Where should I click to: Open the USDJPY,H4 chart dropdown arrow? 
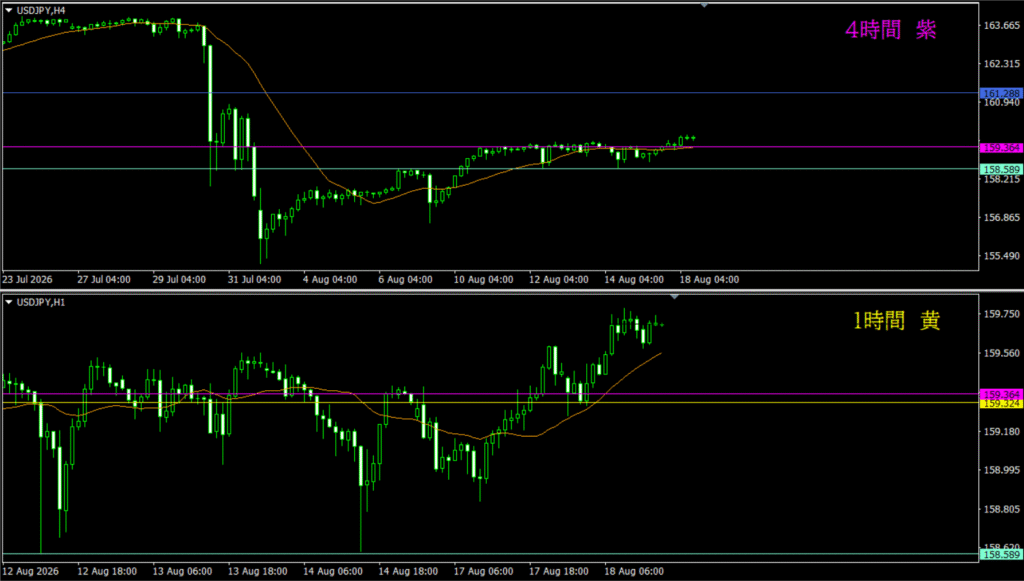[x=8, y=10]
